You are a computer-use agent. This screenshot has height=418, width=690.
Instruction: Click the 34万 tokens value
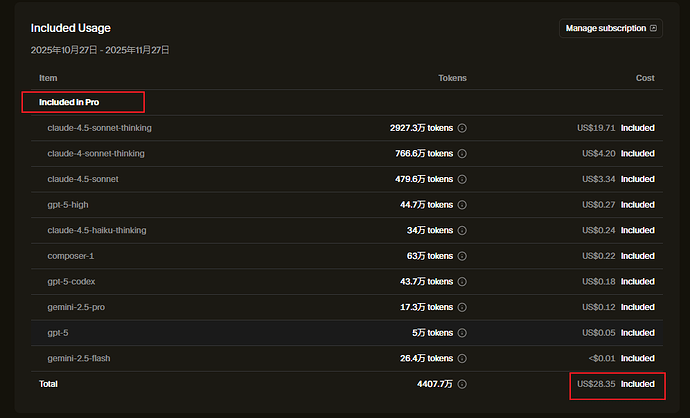pyautogui.click(x=430, y=230)
